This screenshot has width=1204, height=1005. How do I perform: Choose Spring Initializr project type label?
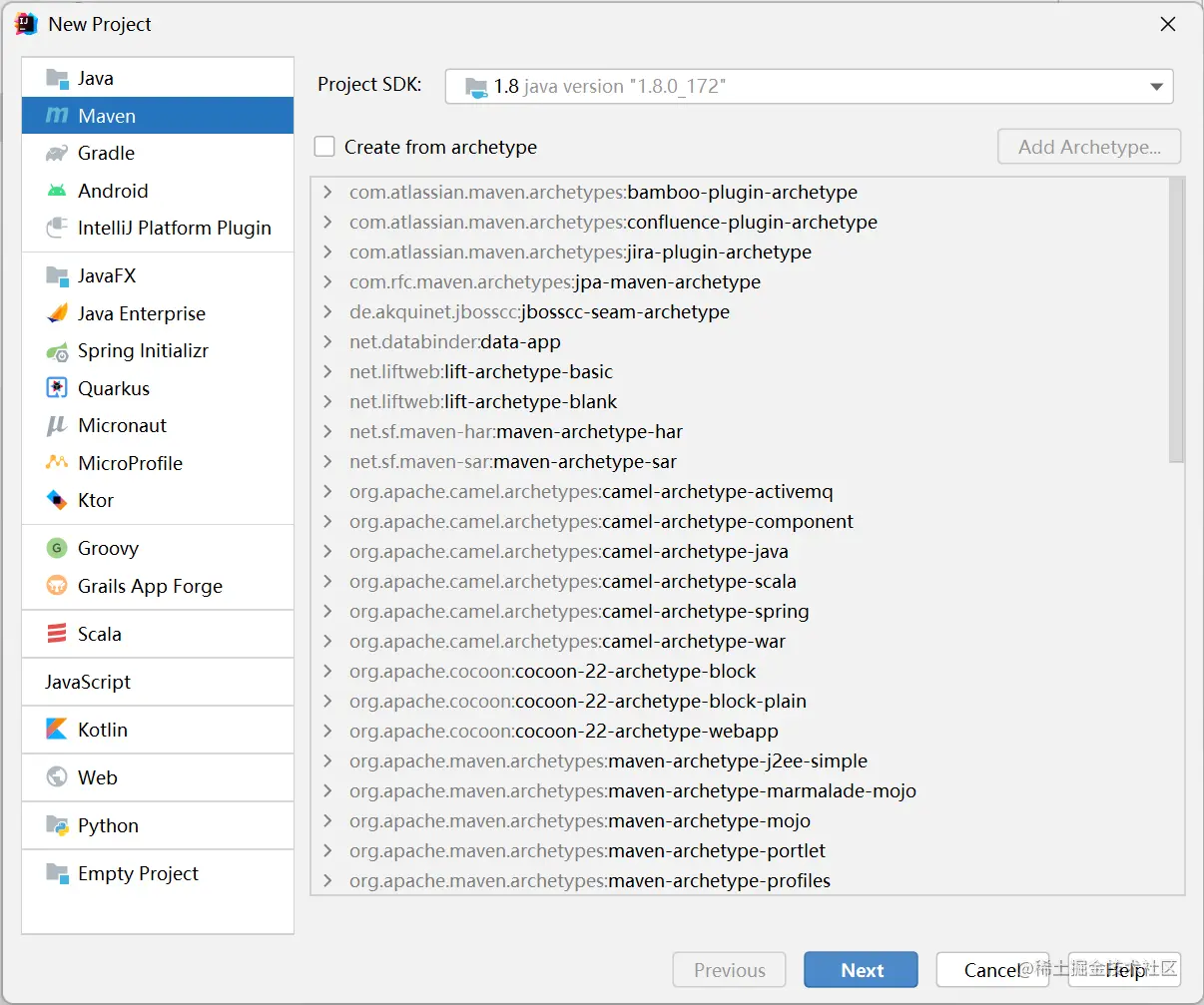click(x=143, y=351)
